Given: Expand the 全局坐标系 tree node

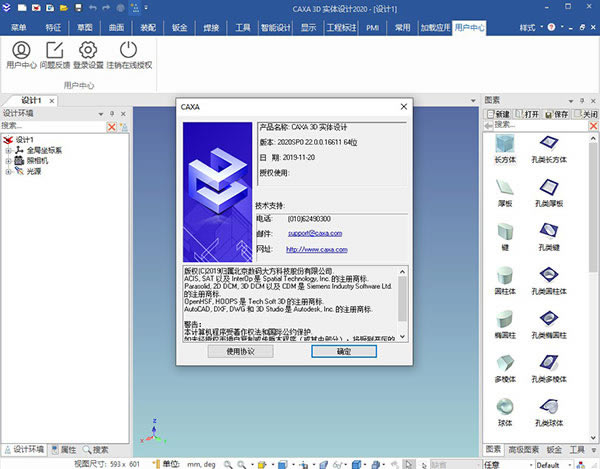Looking at the screenshot, I should tap(7, 150).
